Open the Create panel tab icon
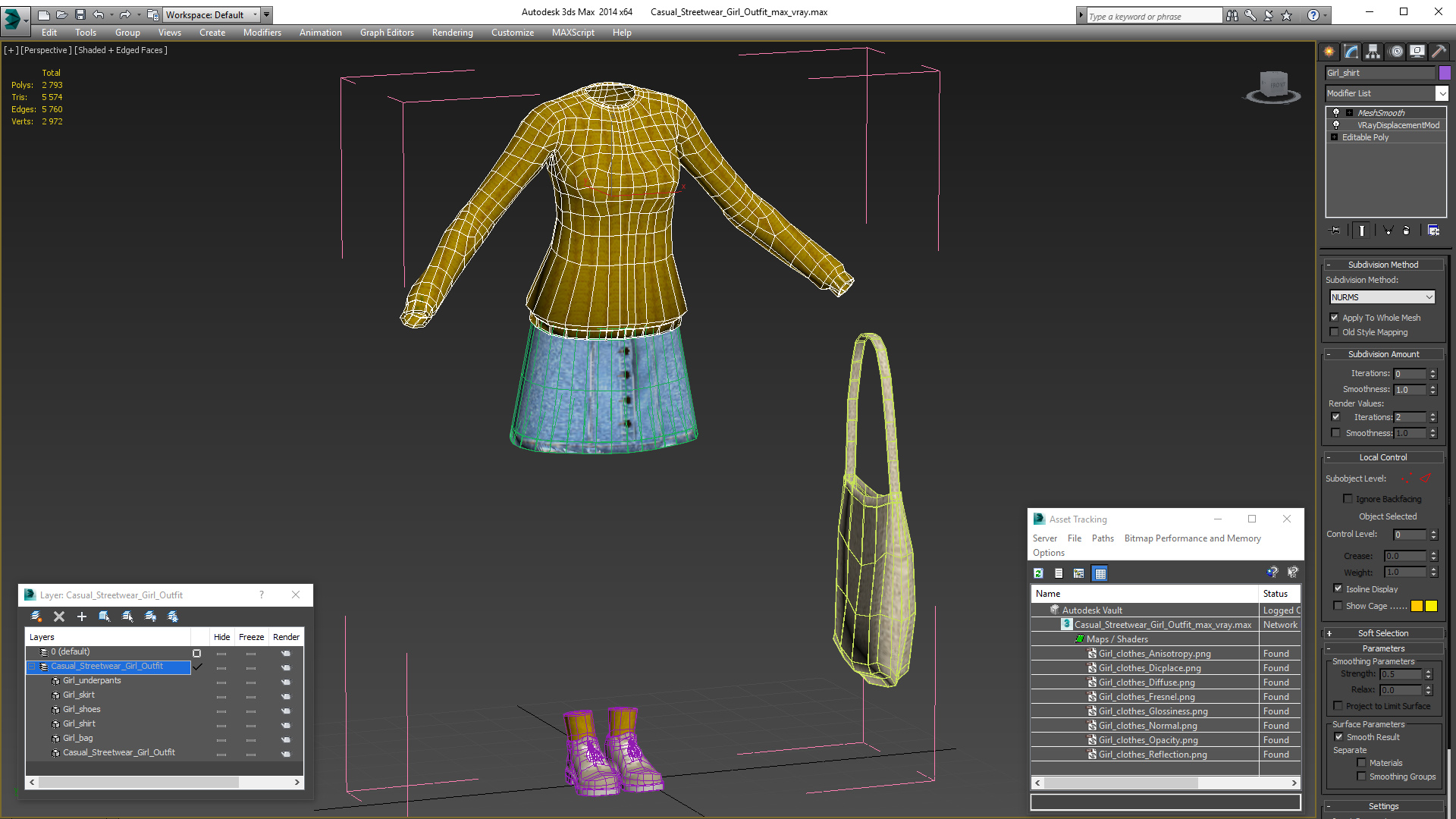Screen dimensions: 1456x819 click(1329, 52)
